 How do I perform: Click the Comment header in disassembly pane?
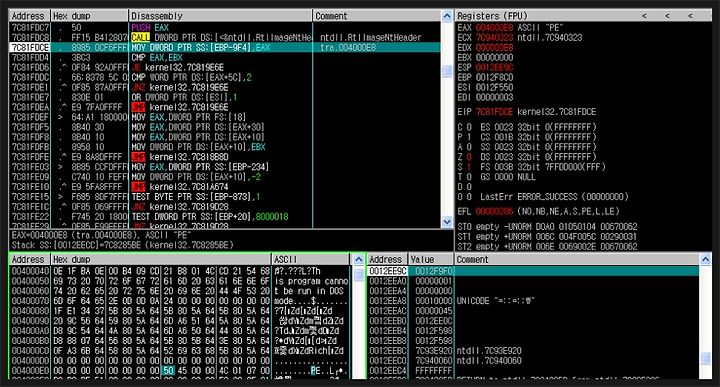[377, 16]
